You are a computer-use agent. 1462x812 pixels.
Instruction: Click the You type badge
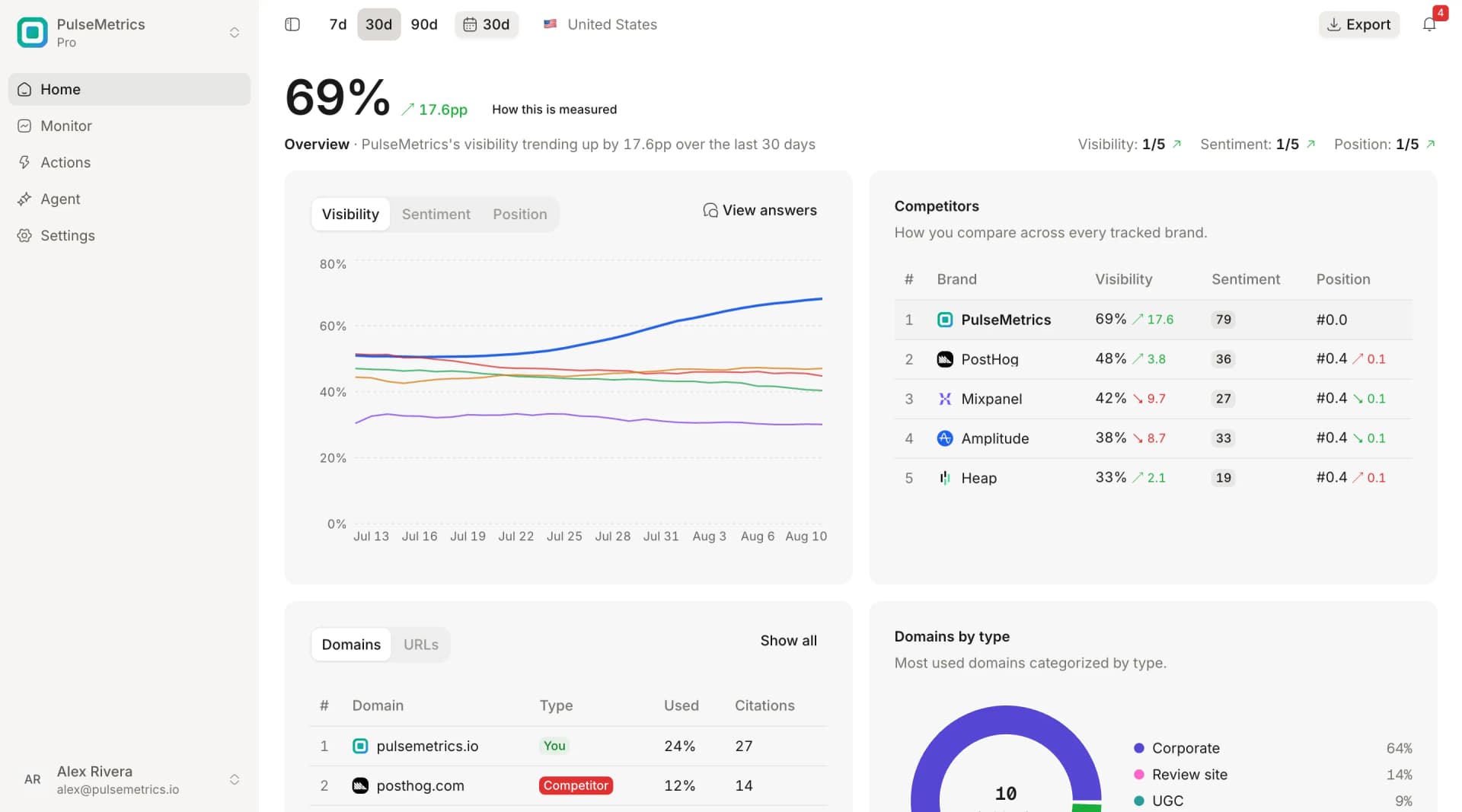(554, 746)
